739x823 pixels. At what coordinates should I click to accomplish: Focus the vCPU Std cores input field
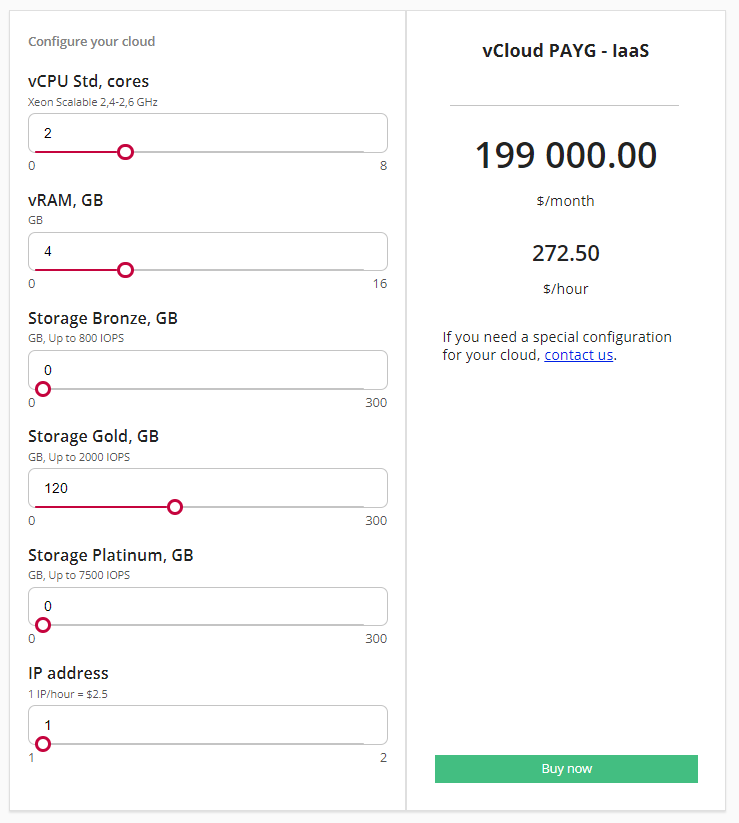click(x=207, y=132)
